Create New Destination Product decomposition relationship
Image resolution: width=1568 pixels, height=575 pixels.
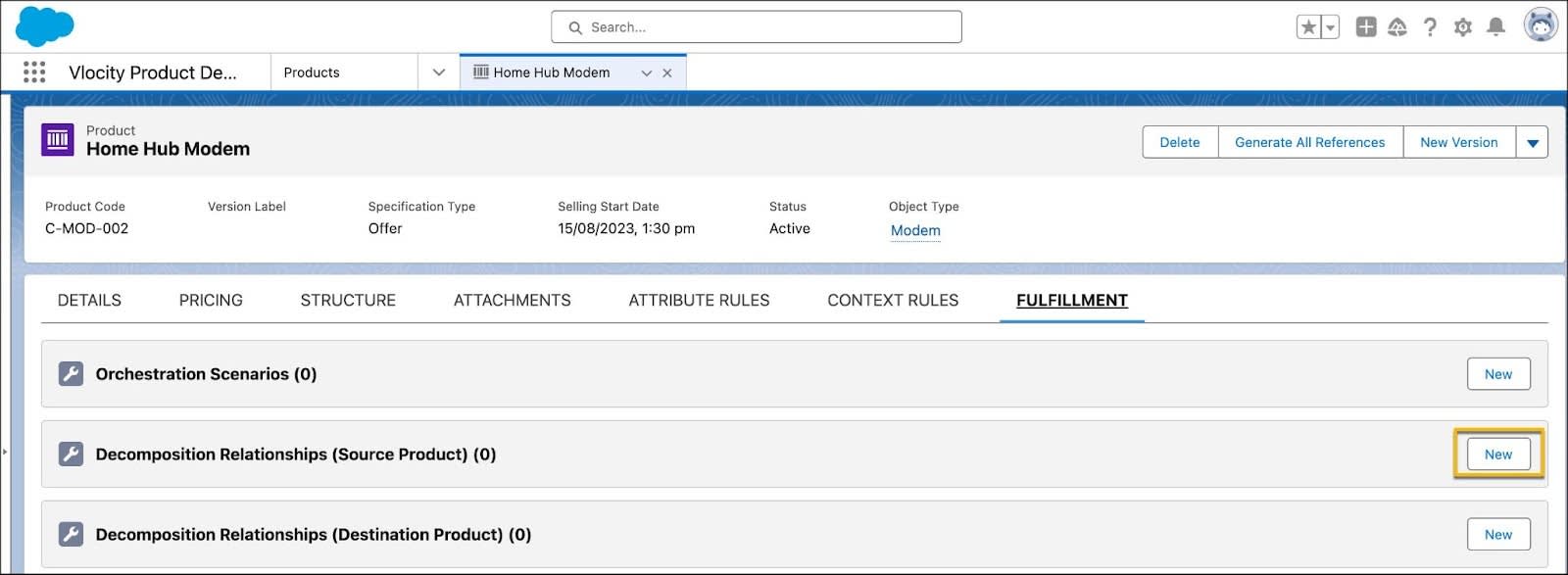pyautogui.click(x=1498, y=535)
